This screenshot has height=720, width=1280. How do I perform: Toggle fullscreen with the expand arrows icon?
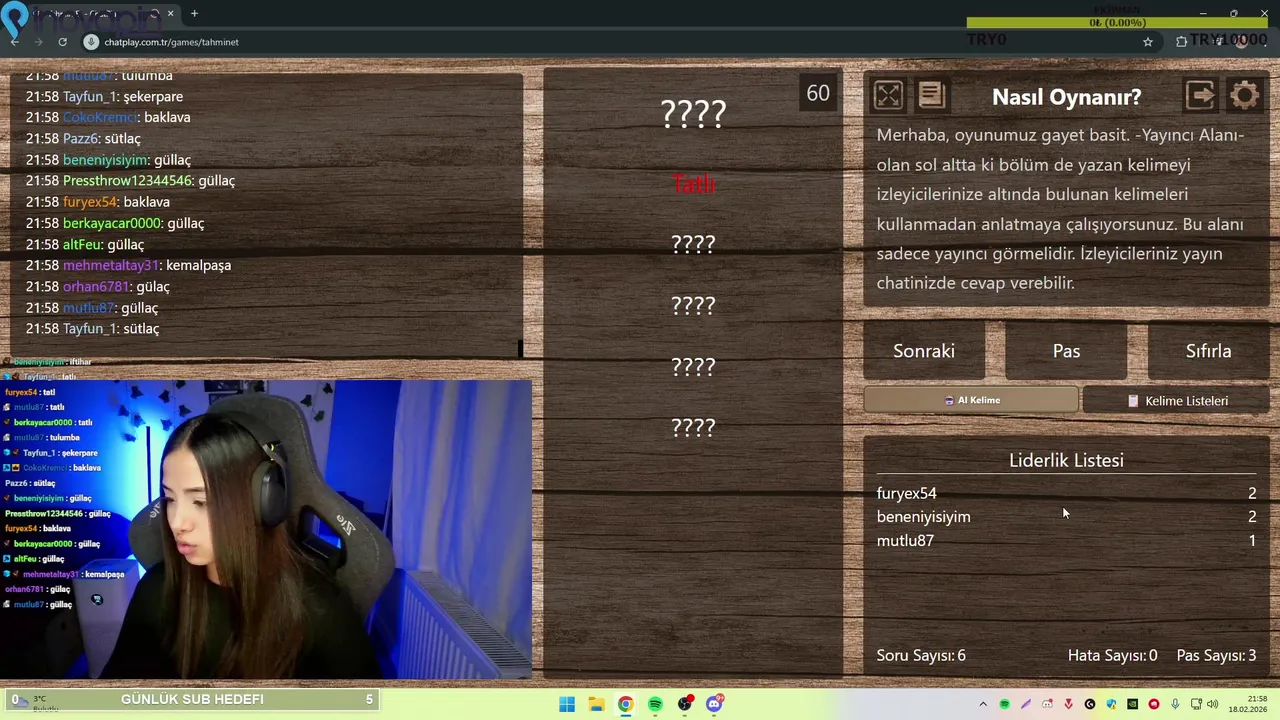888,96
